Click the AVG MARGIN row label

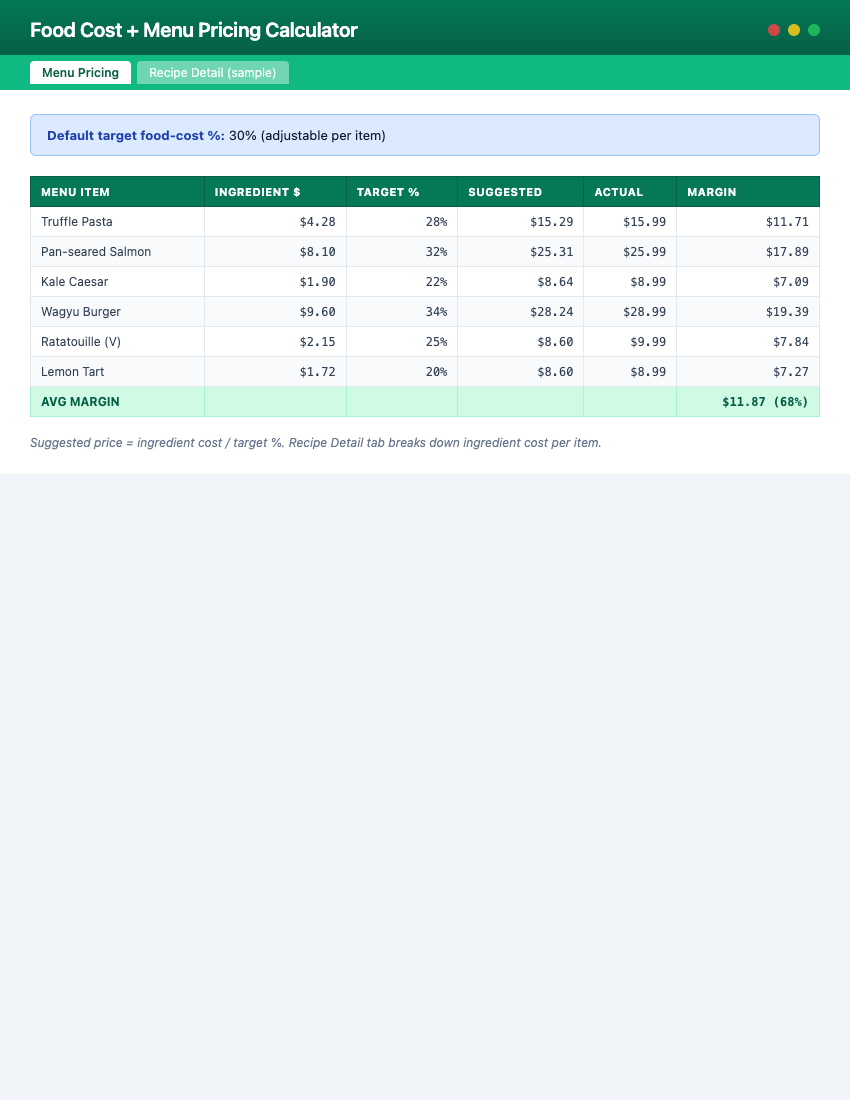[80, 402]
